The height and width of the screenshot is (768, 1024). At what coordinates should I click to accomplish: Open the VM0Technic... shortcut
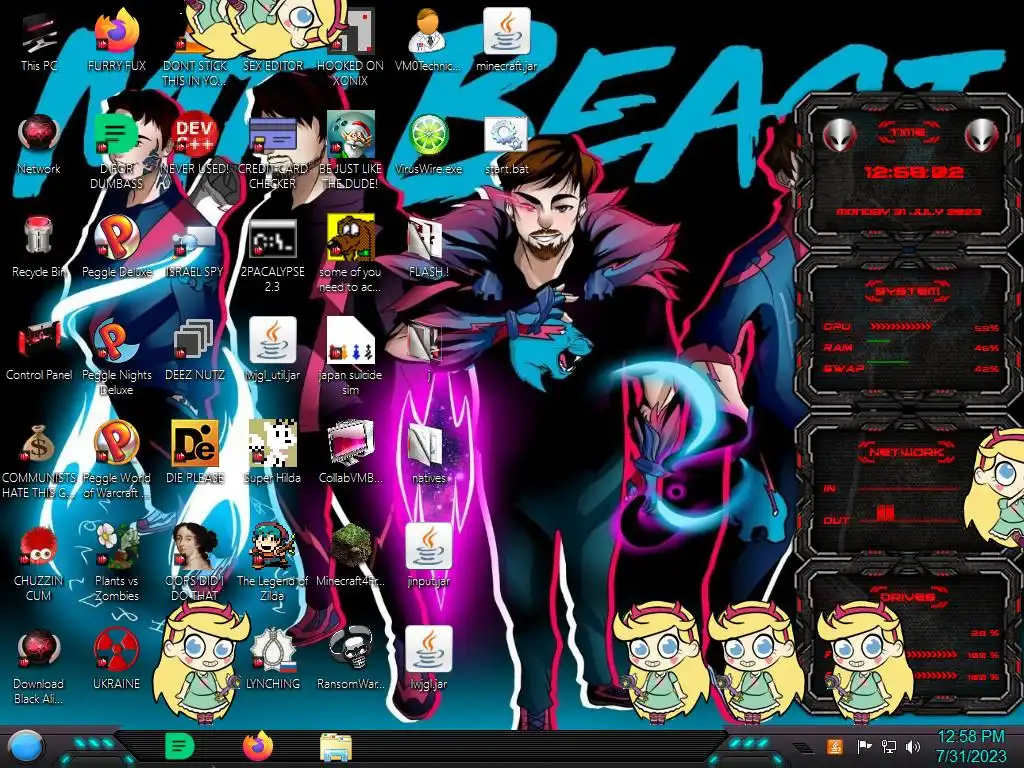click(x=428, y=39)
